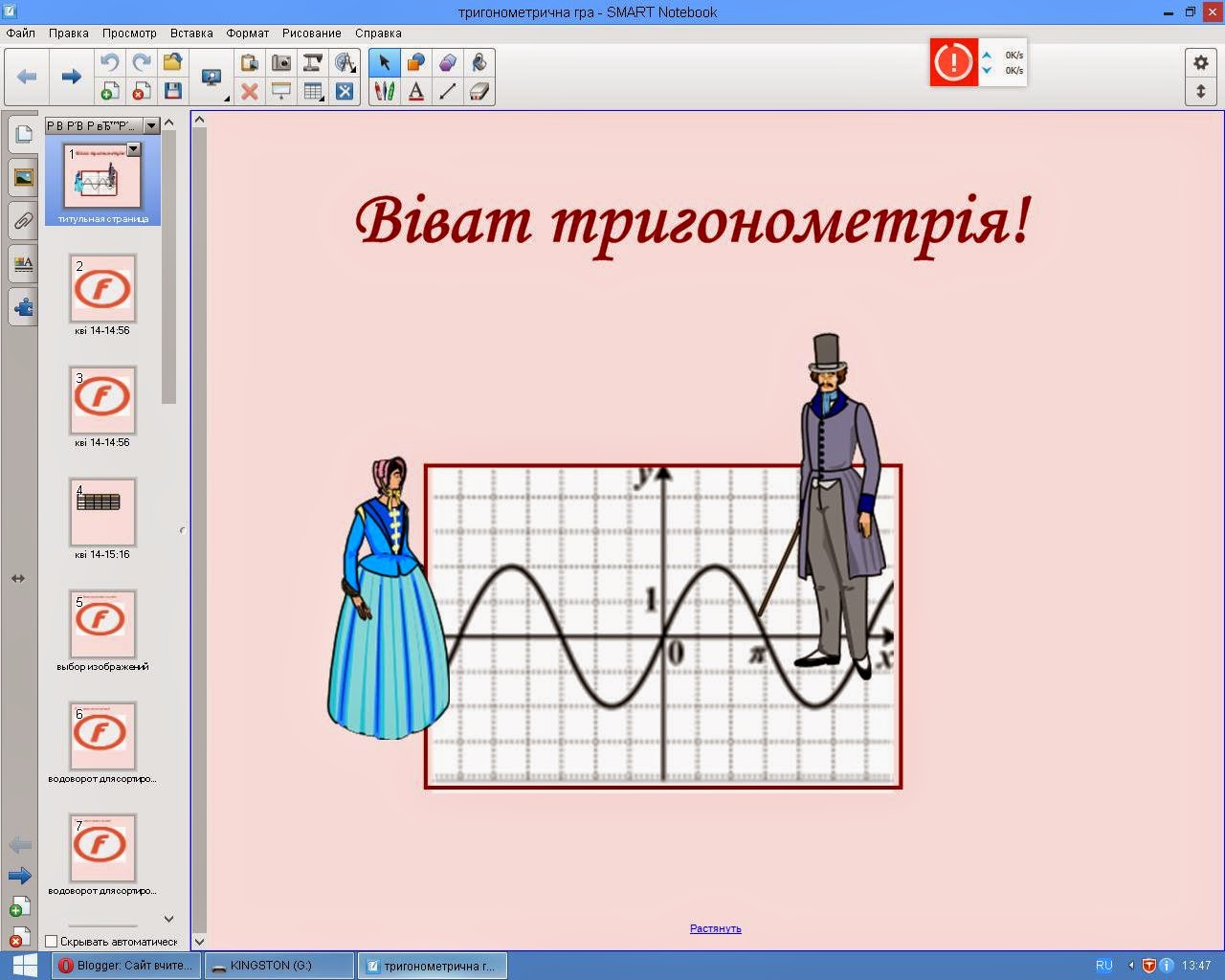Delete the current page in toolbar

tap(142, 91)
